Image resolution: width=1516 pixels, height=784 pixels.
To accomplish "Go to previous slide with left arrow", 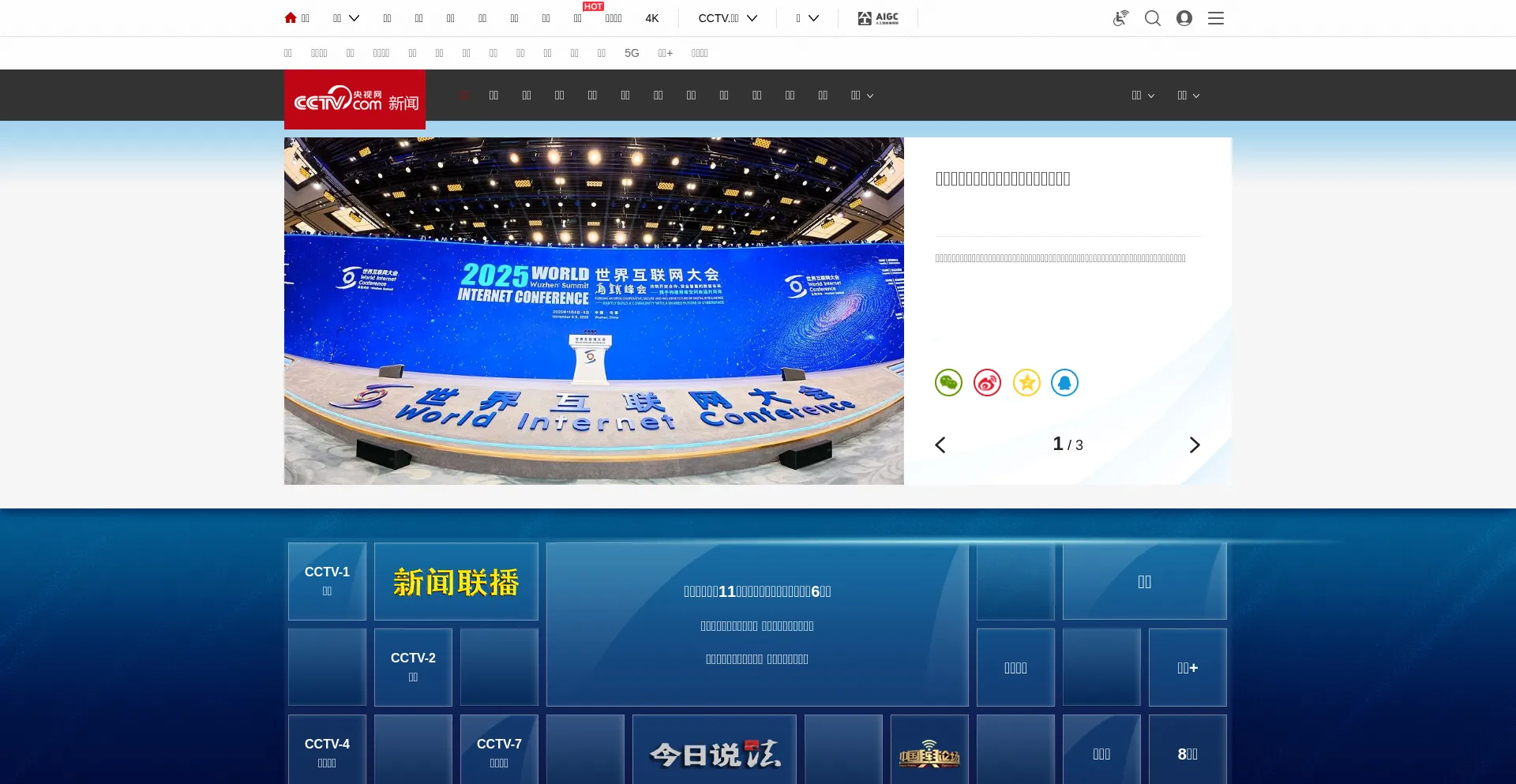I will tap(940, 445).
